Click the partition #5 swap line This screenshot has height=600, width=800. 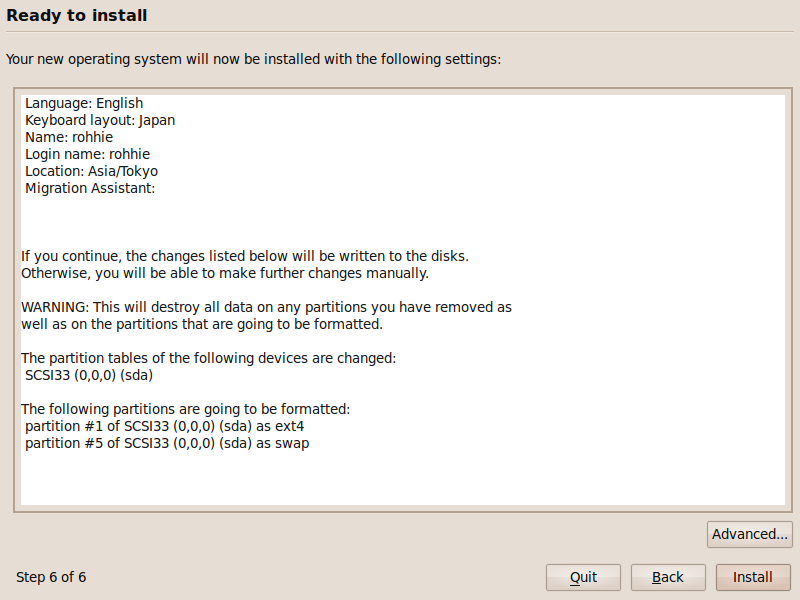pos(167,443)
